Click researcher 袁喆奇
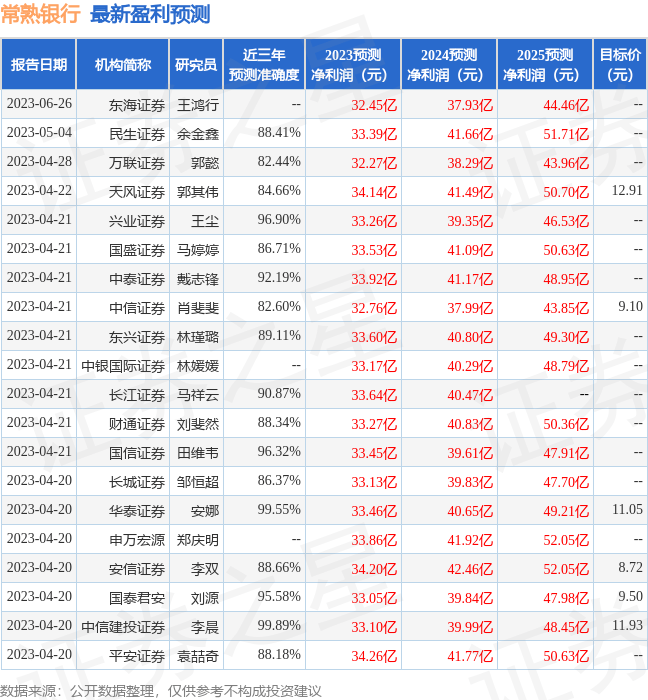 198,657
